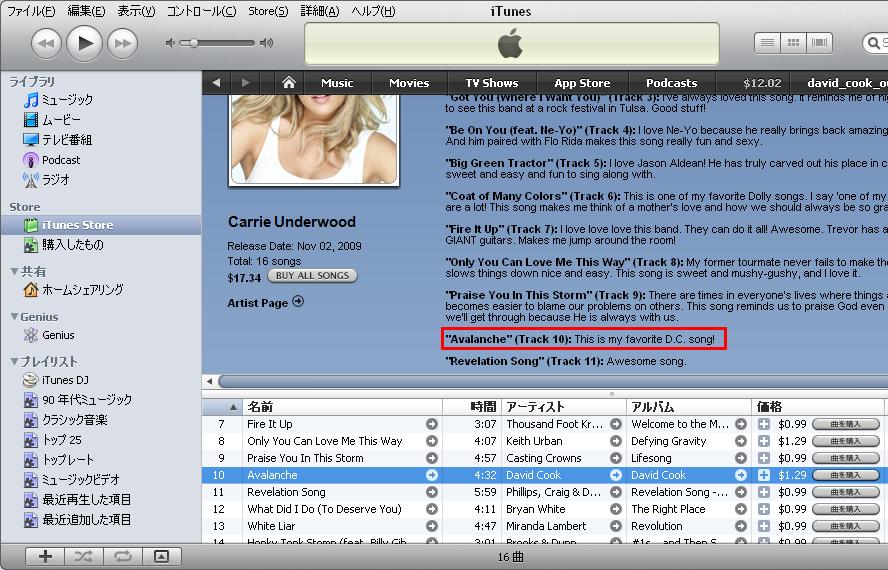Click BUY ALL SONGS button
The width and height of the screenshot is (888, 570).
pyautogui.click(x=312, y=276)
